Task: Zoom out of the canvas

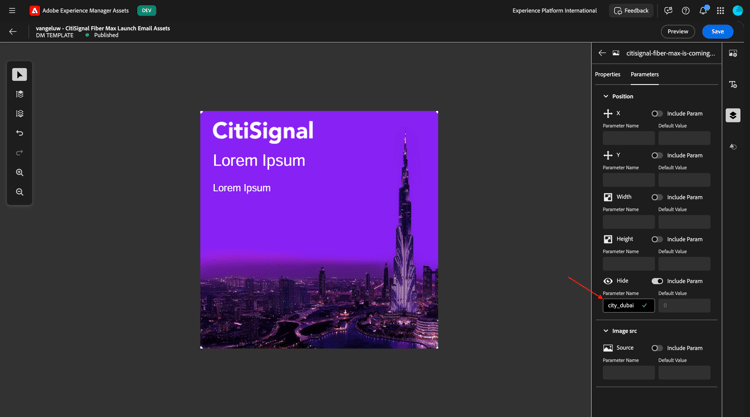Action: tap(20, 192)
